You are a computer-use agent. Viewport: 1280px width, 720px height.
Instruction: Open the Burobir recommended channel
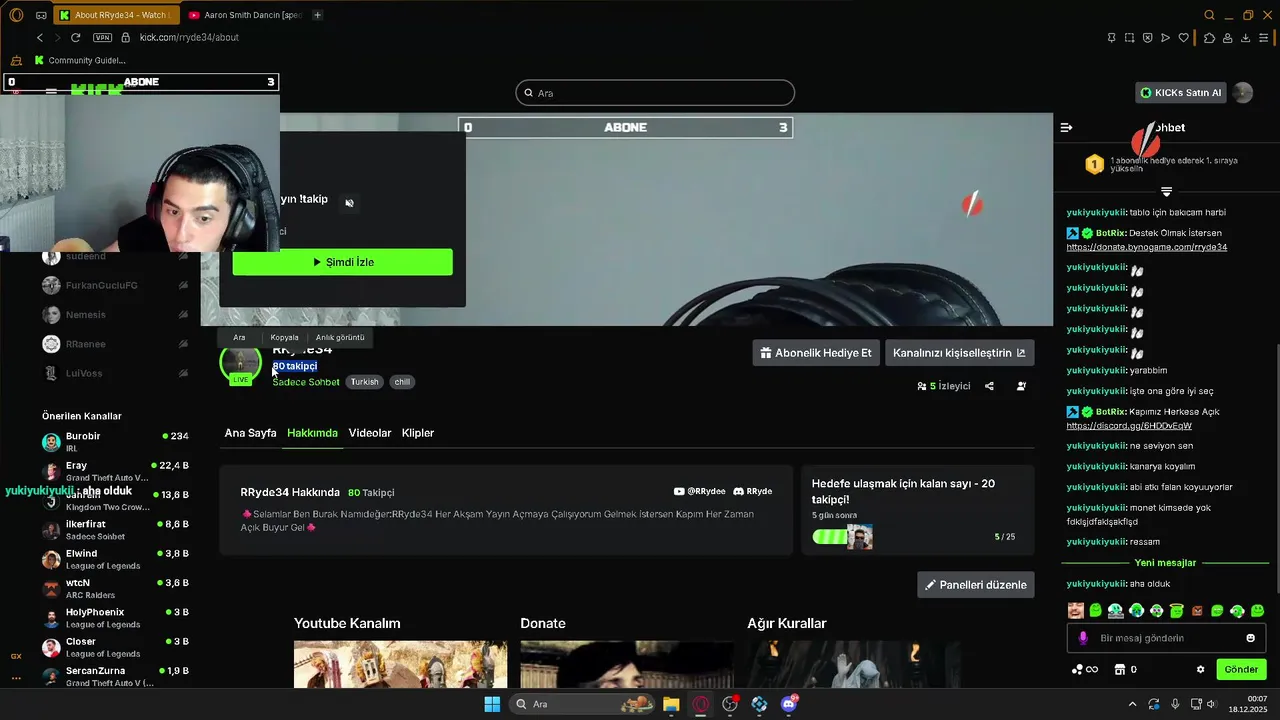pos(115,442)
